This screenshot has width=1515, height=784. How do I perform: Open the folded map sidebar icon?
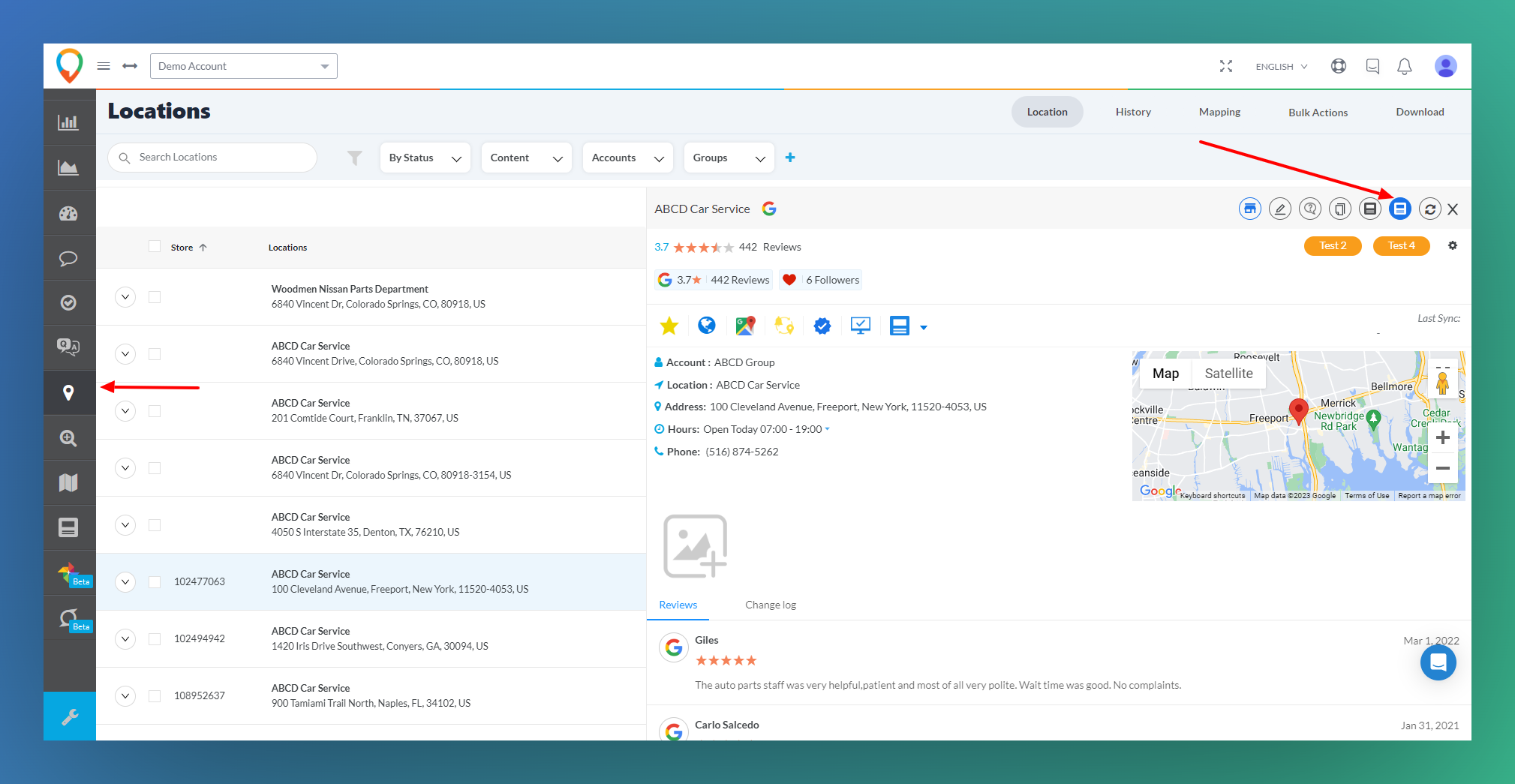(68, 482)
